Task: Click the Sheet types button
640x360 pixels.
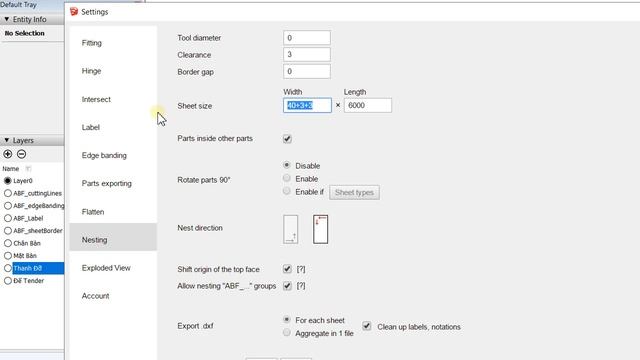Action: click(x=354, y=193)
